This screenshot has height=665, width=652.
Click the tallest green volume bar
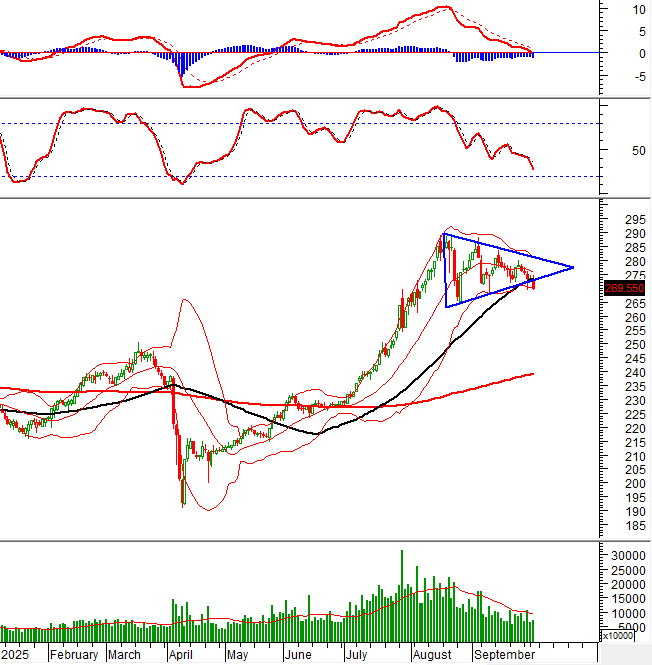coord(402,595)
